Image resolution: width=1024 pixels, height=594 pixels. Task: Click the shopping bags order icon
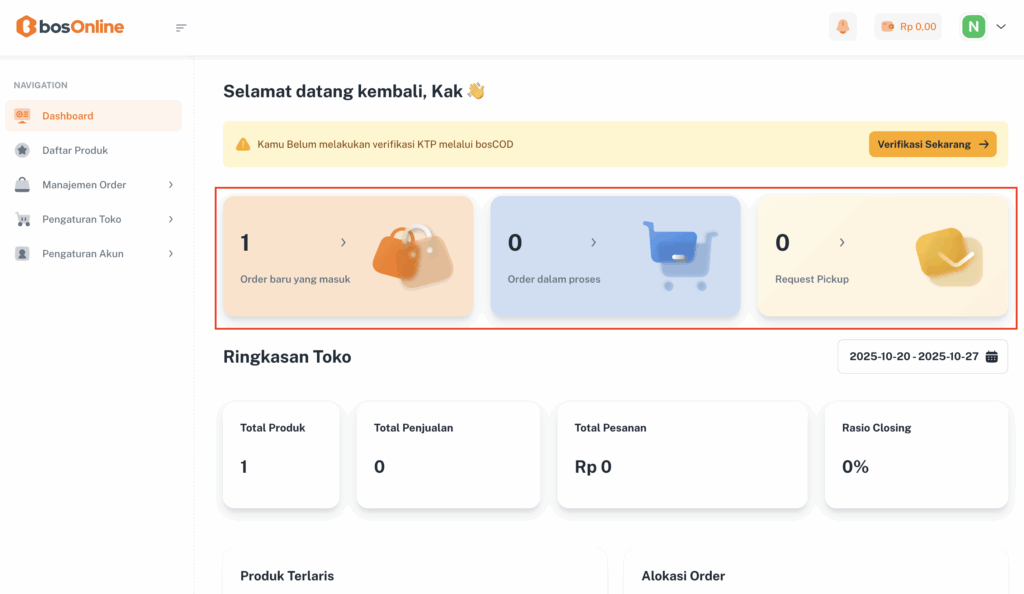(x=412, y=255)
